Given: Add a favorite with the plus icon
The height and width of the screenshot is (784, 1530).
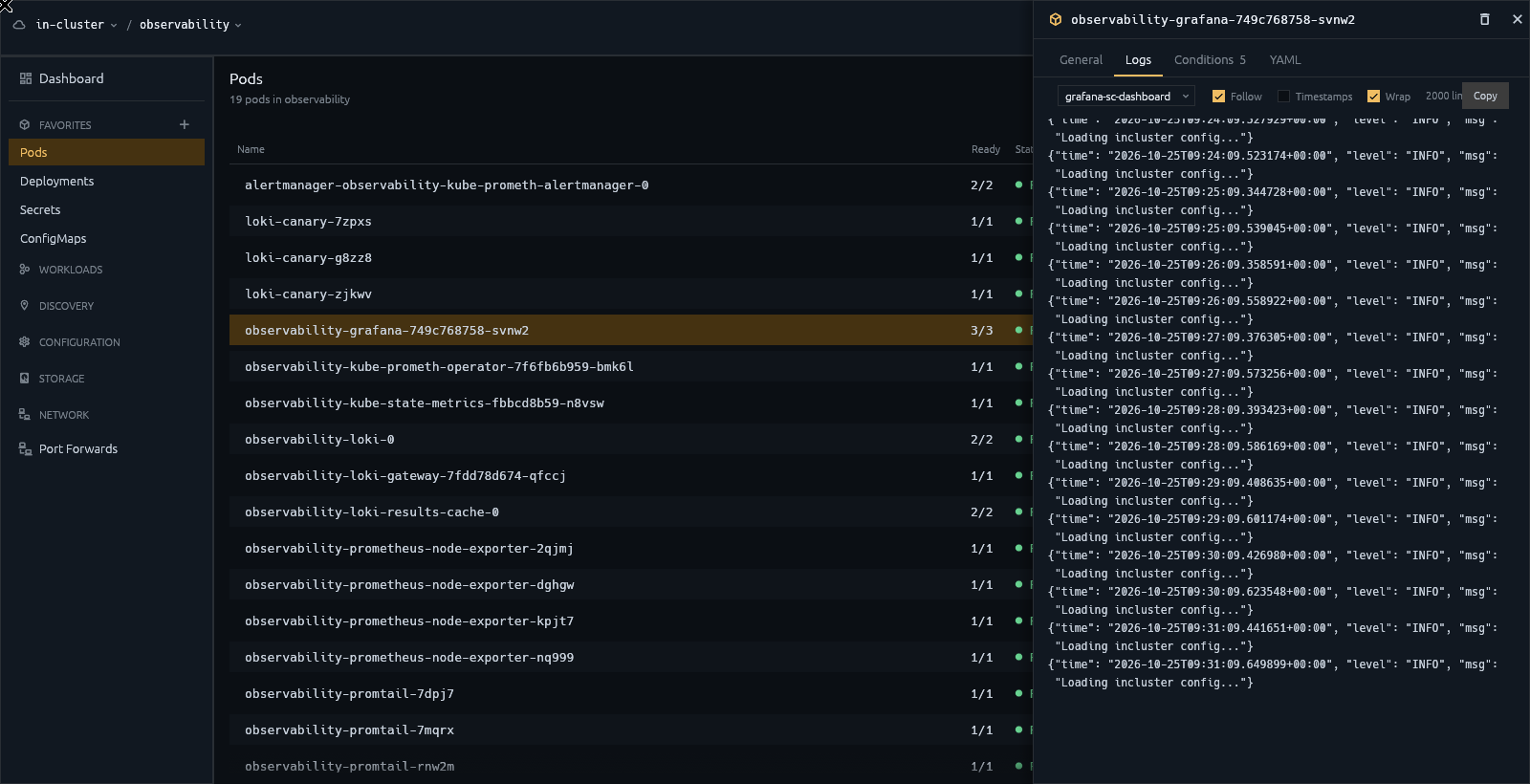Looking at the screenshot, I should [x=185, y=124].
